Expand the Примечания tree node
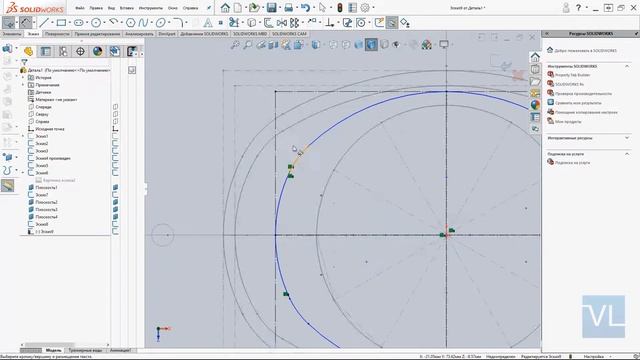640x360 pixels. pos(23,85)
